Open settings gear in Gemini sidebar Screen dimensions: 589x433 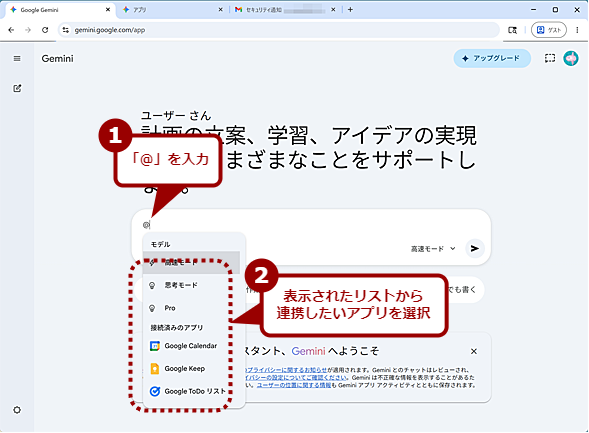[17, 410]
